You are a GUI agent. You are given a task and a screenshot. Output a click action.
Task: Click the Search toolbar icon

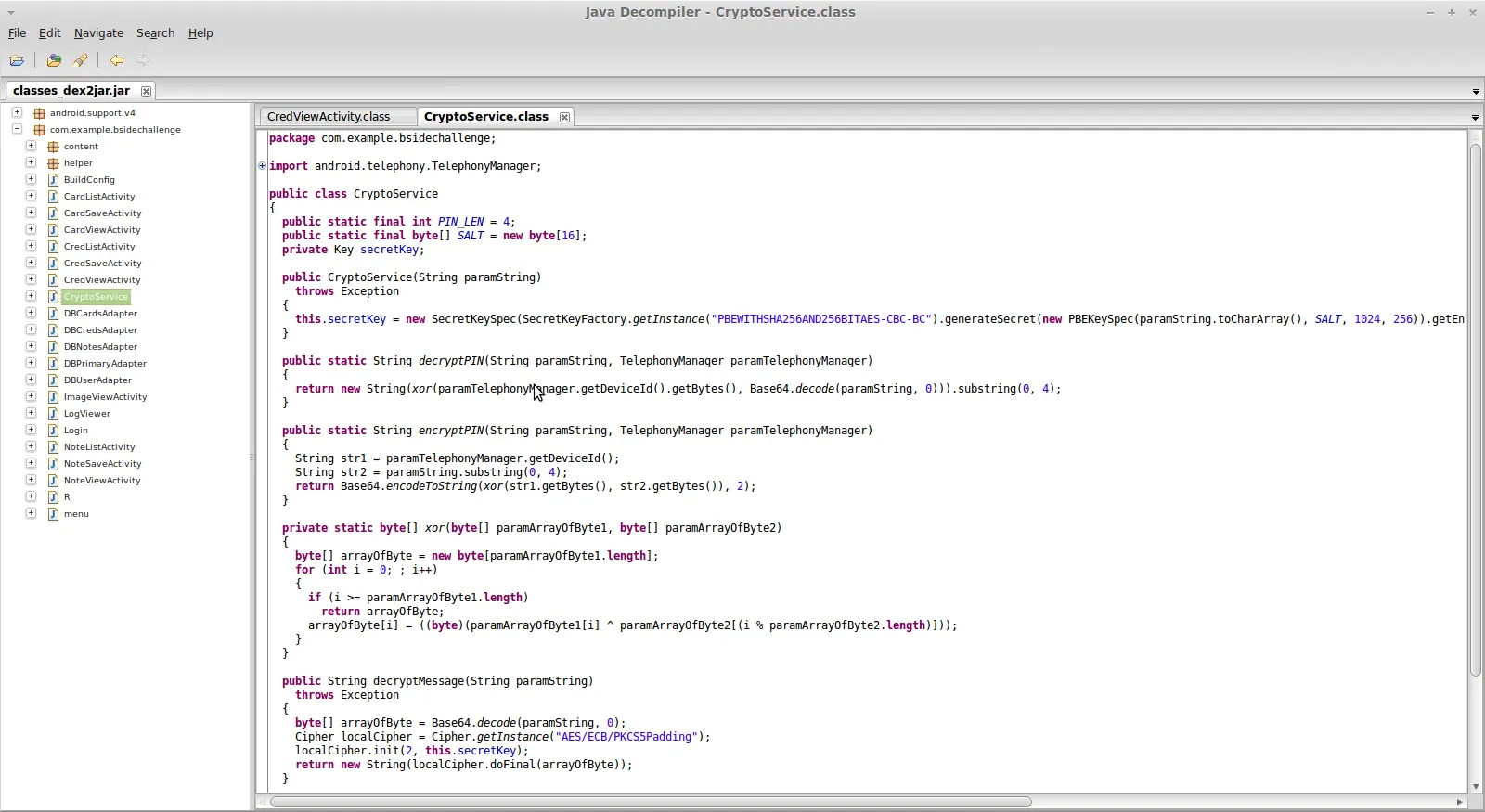coord(80,60)
